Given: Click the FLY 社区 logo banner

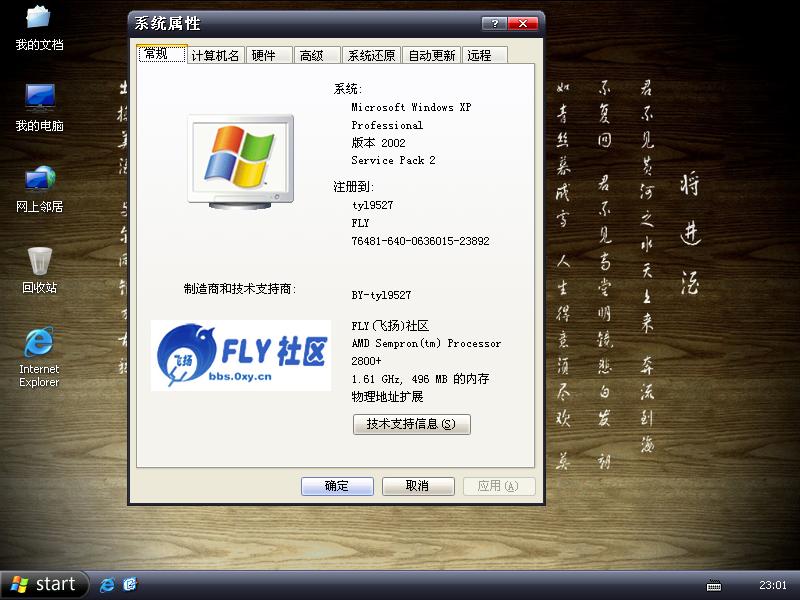Looking at the screenshot, I should pos(241,355).
